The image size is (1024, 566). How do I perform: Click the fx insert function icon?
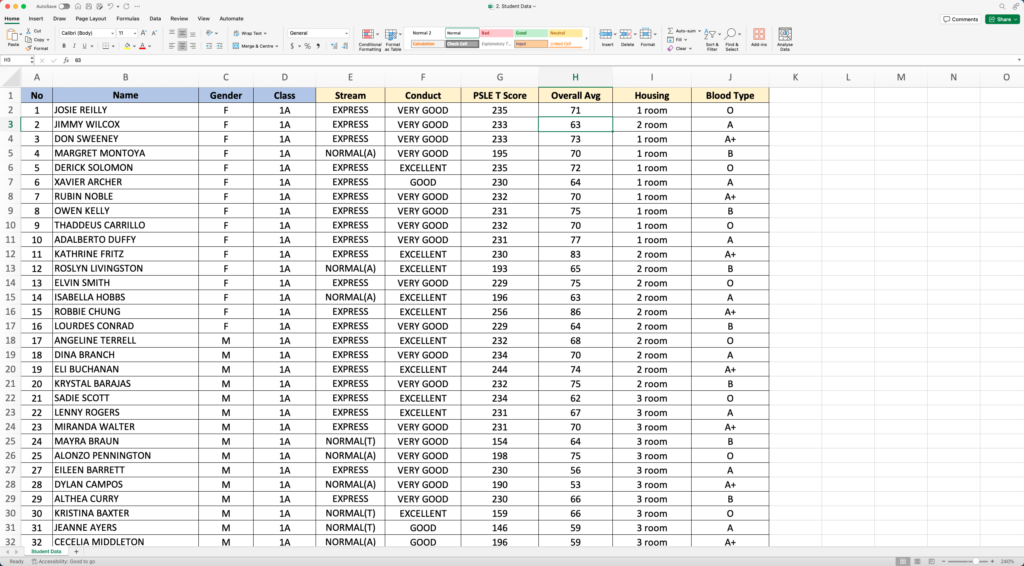tap(66, 60)
